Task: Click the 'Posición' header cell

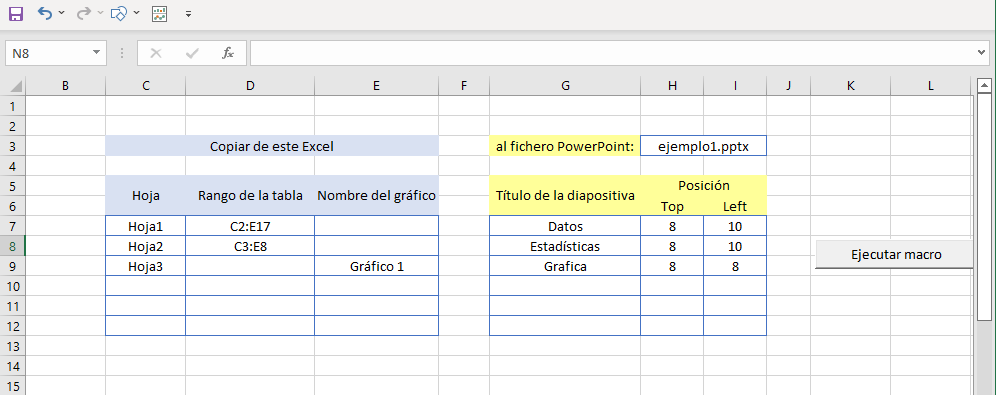Action: pos(704,185)
